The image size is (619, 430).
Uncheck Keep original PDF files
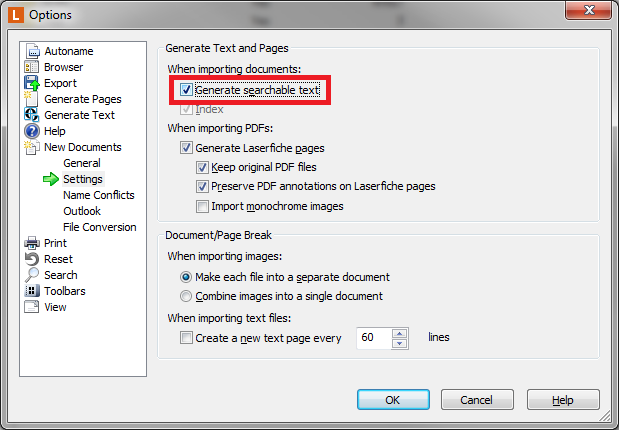[x=202, y=167]
